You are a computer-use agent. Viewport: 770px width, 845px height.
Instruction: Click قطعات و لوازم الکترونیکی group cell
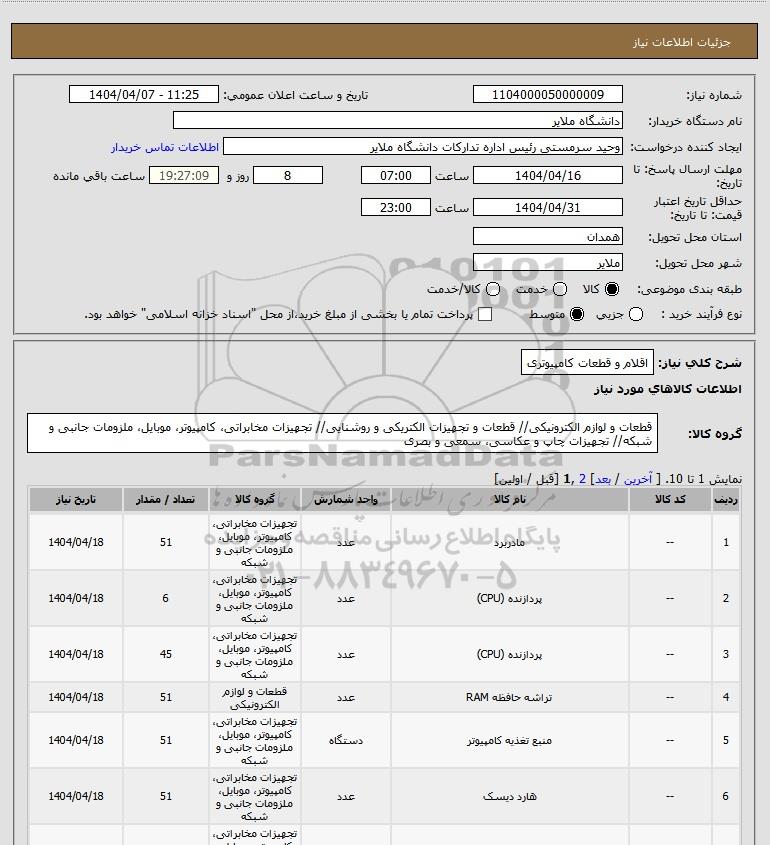(254, 698)
